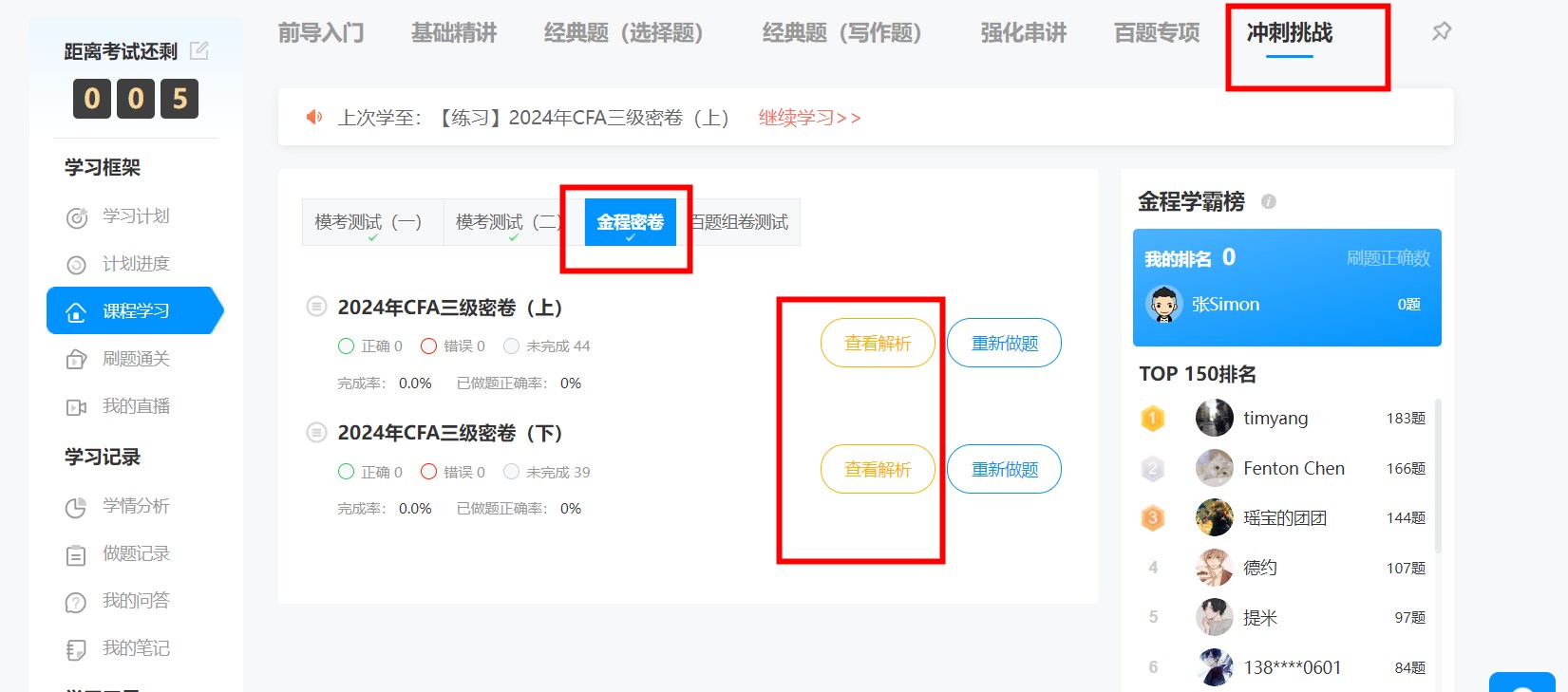Click the 计划进度 circle icon
This screenshot has height=692, width=1568.
pos(76,265)
